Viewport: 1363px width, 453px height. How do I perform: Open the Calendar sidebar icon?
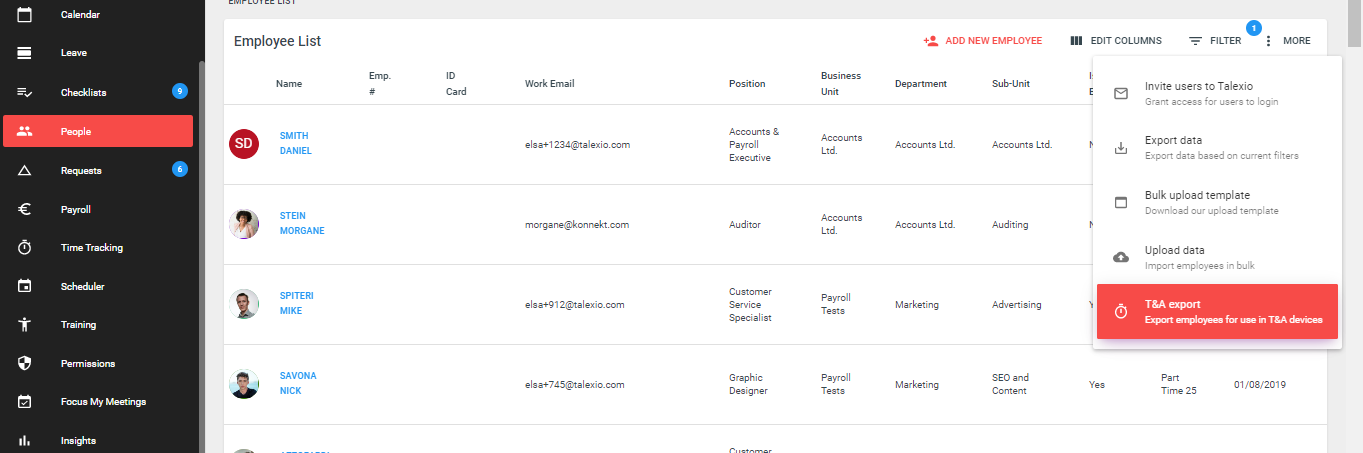(25, 15)
